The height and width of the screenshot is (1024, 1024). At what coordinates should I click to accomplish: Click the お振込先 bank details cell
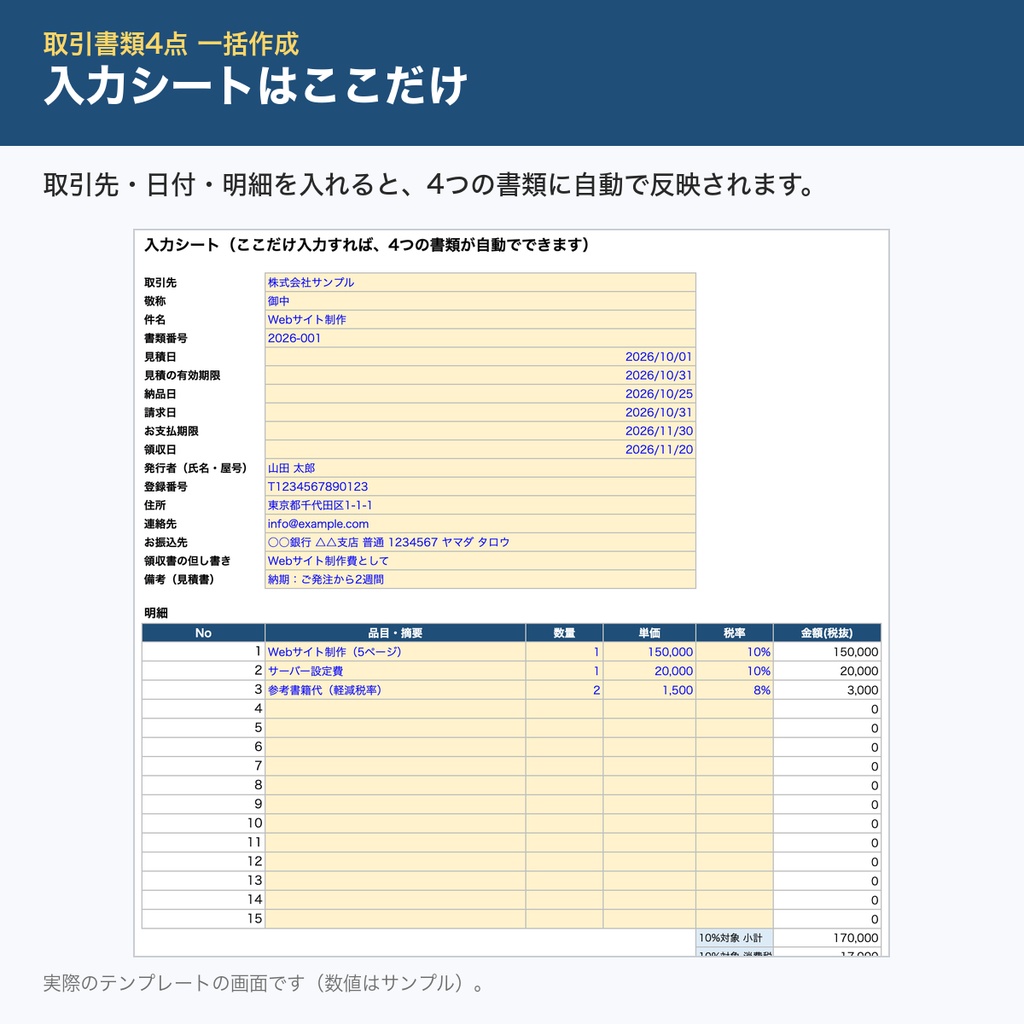pos(480,542)
